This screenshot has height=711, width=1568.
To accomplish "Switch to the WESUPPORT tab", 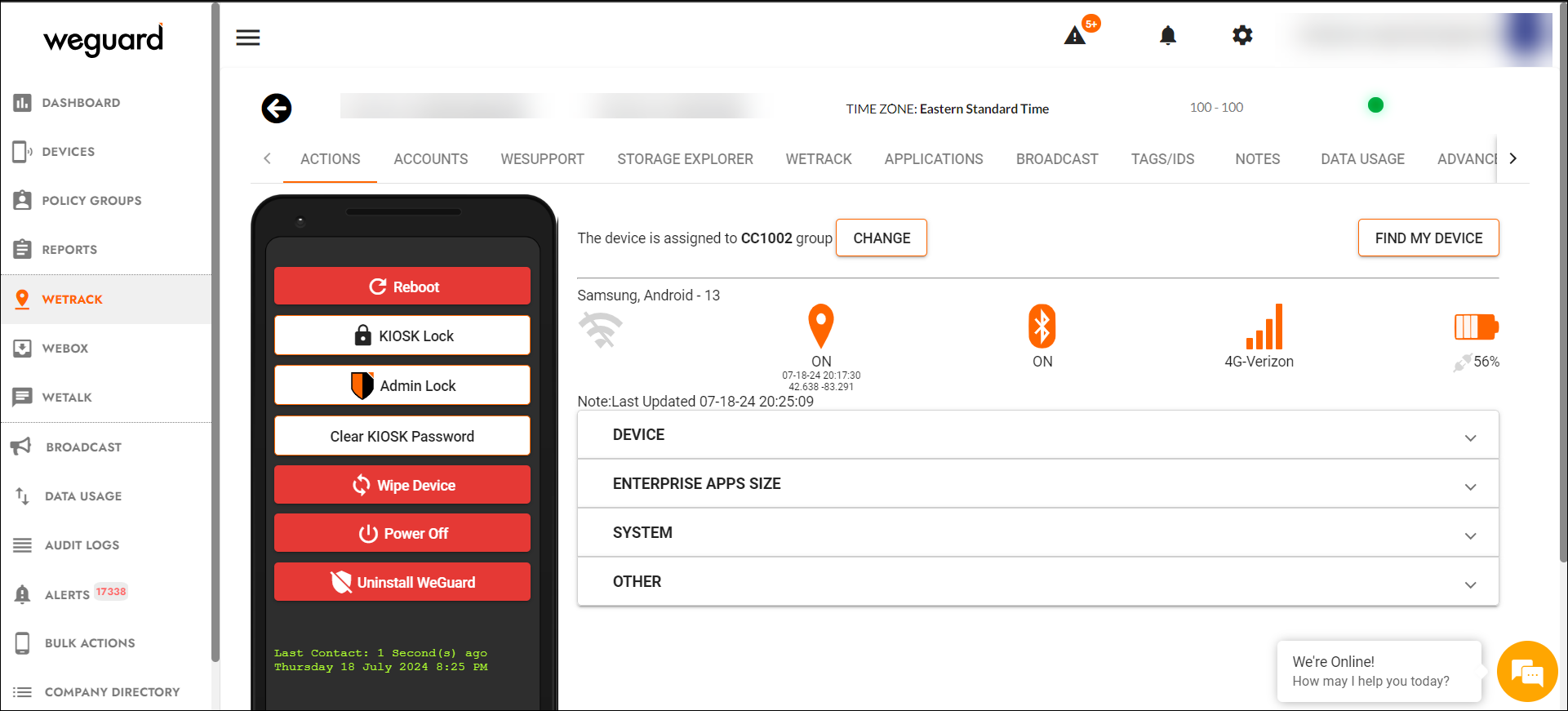I will tap(543, 159).
